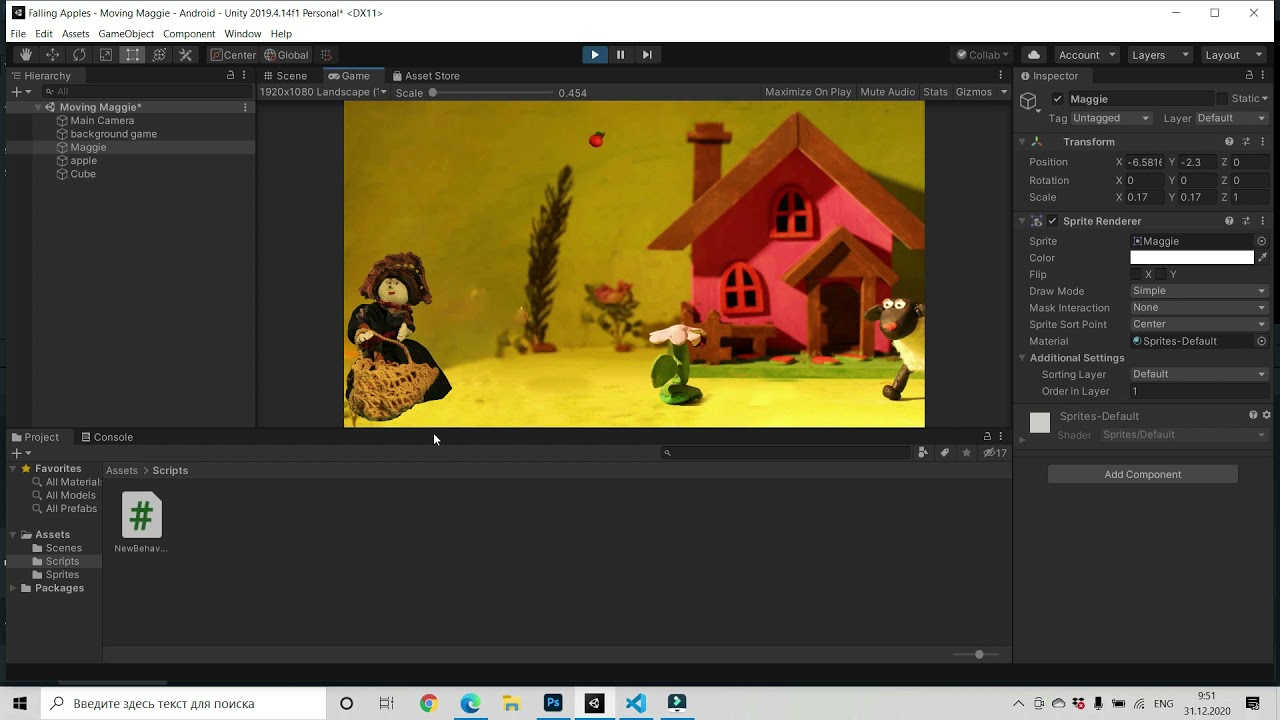Open Sprite Renderer more options menu
The image size is (1280, 720).
pyautogui.click(x=1263, y=221)
